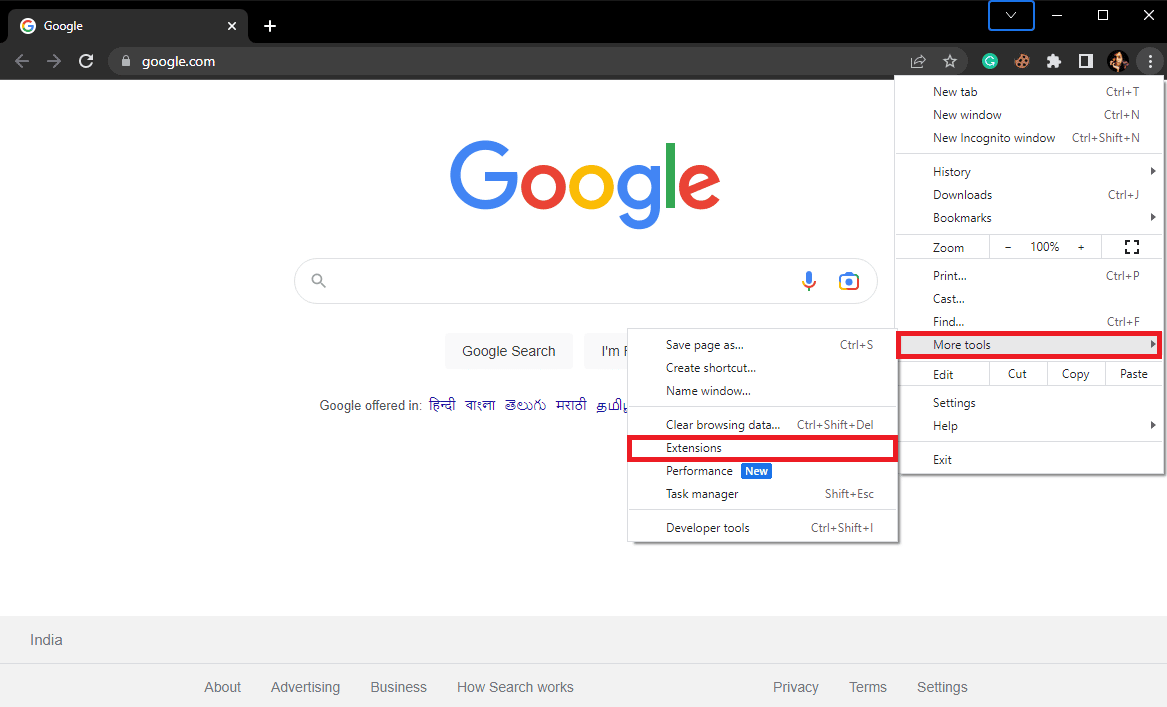This screenshot has height=707, width=1167.
Task: Select Save page as option
Action: point(763,345)
